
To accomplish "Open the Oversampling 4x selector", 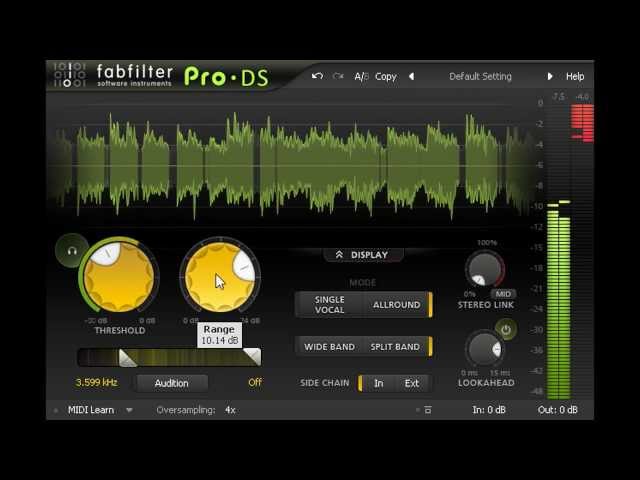I will pos(230,410).
